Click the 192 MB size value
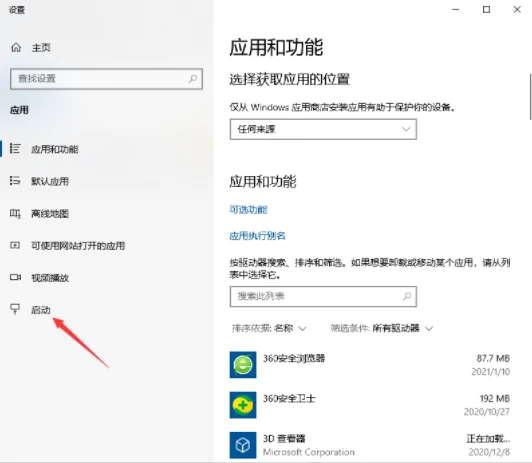 pos(495,398)
